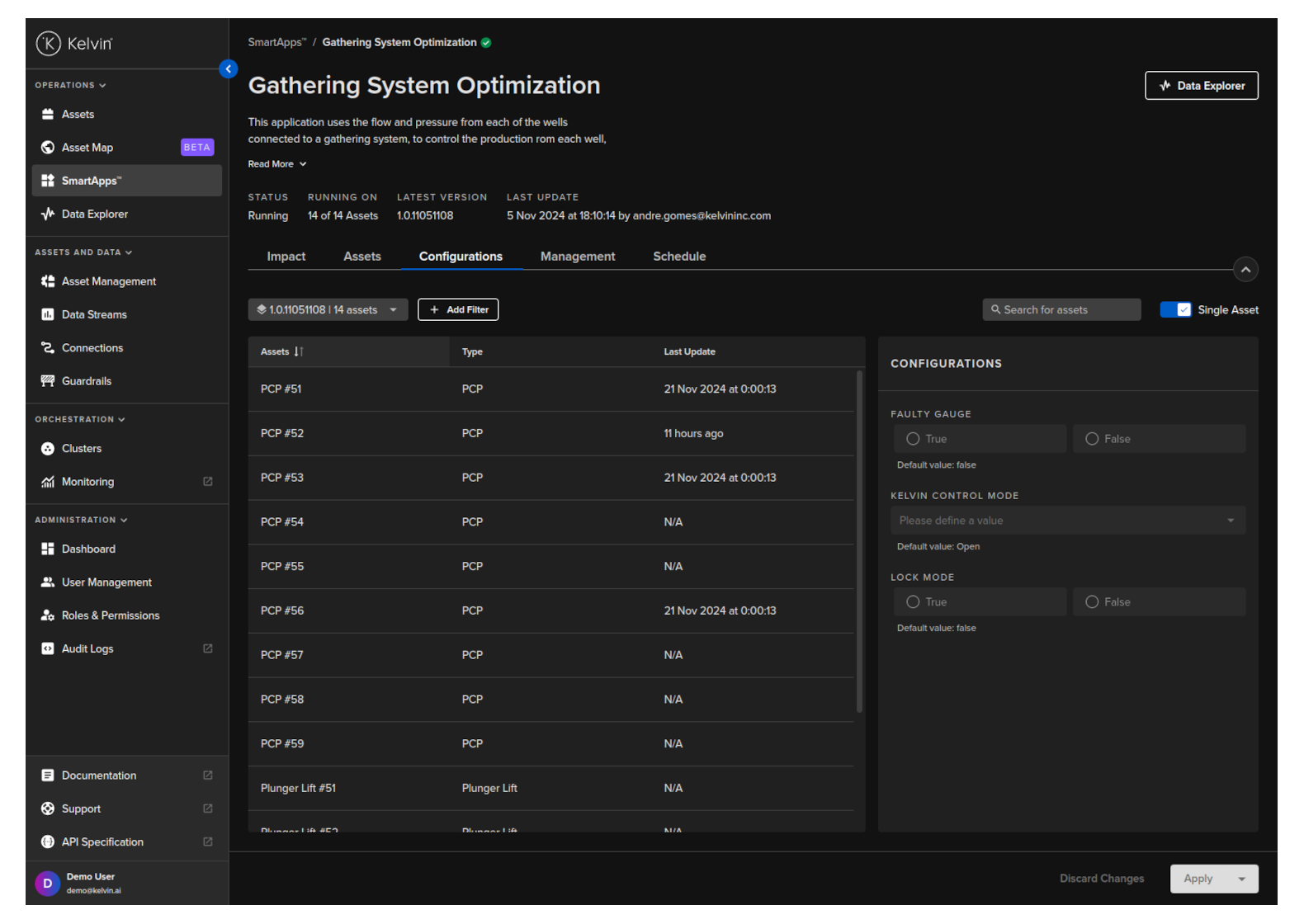Click the Asset Map globe icon
1304x924 pixels.
point(48,148)
